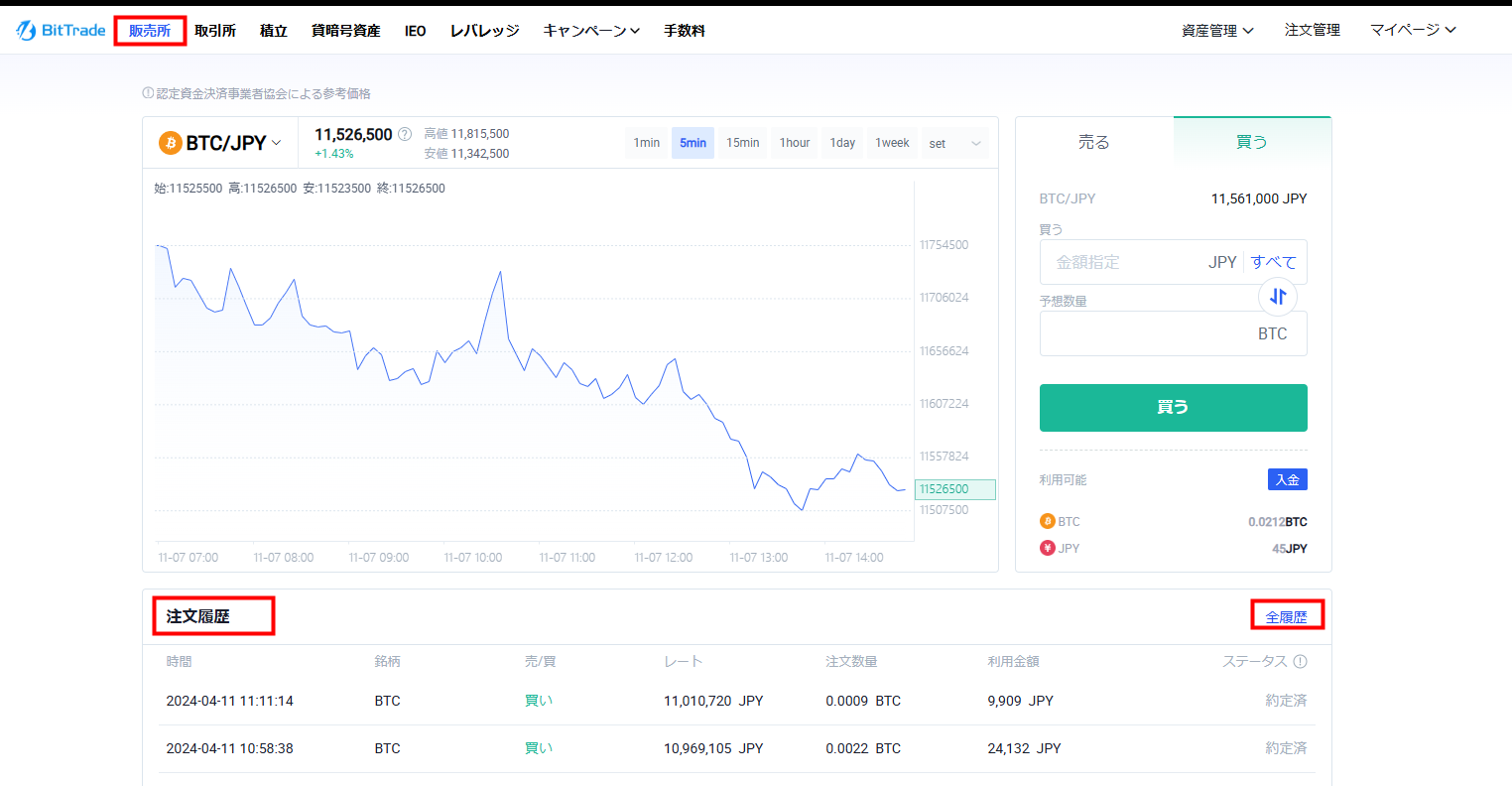
Task: Click the info icon before 認定資金決済事業者協会
Action: point(148,93)
